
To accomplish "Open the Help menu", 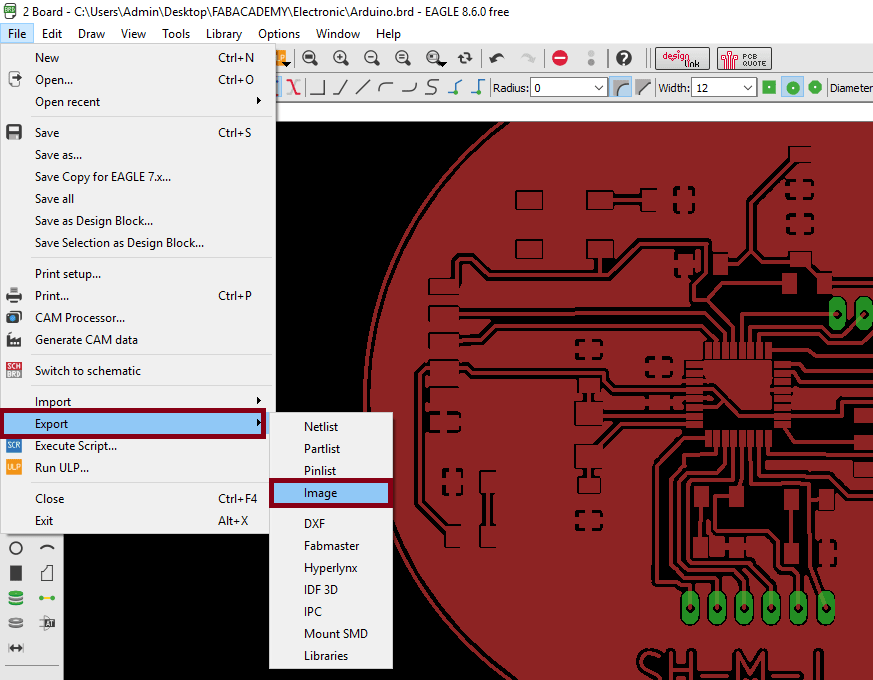I will [388, 34].
